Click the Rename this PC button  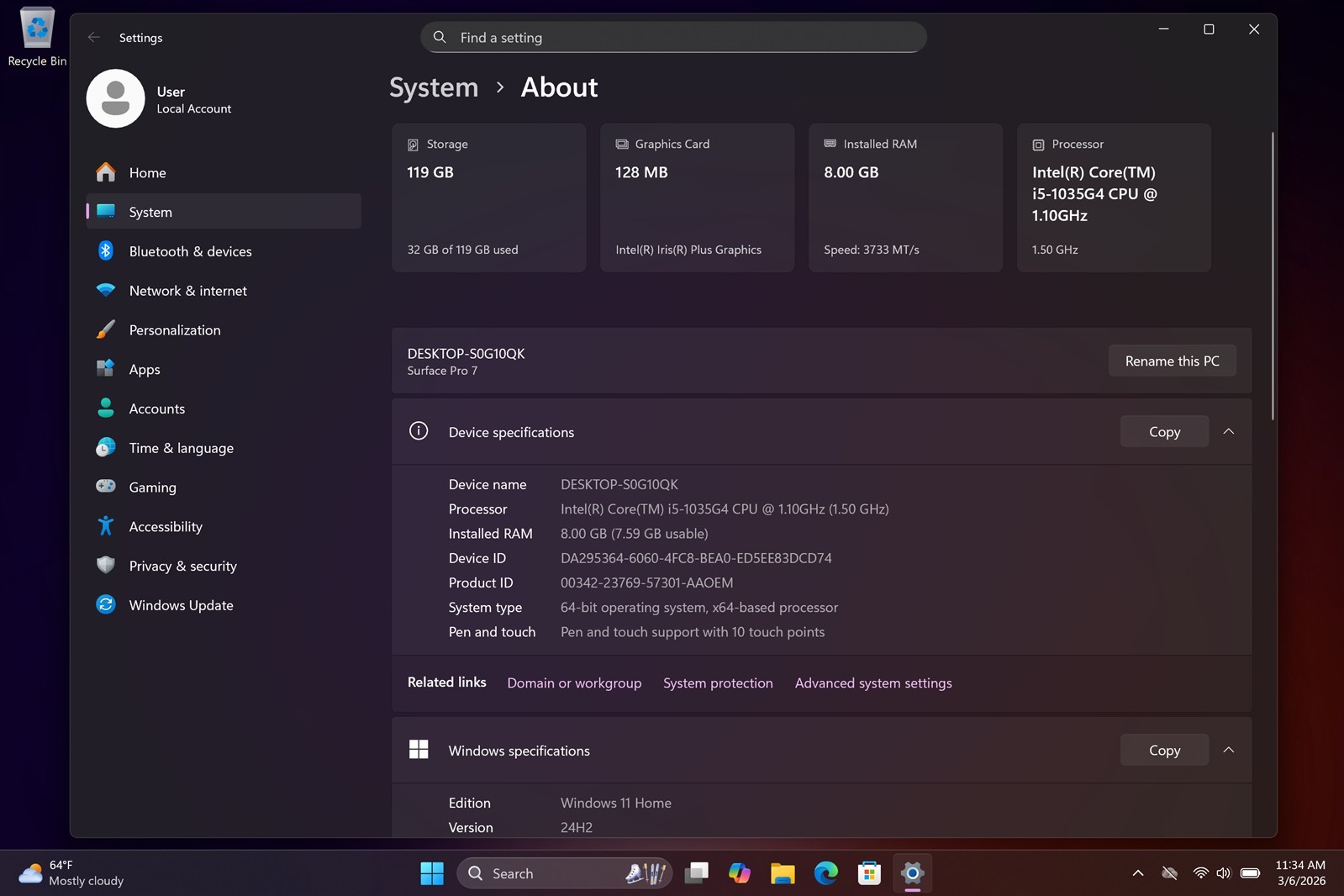[1172, 361]
